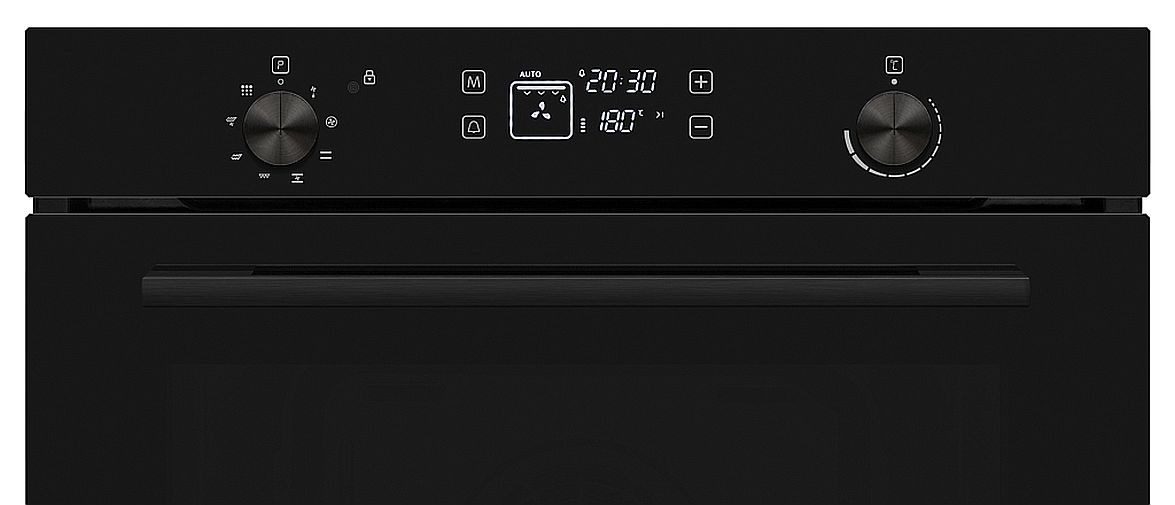Tap the 180 degree temperature readout
Viewport: 1175px width, 505px height.
point(620,121)
